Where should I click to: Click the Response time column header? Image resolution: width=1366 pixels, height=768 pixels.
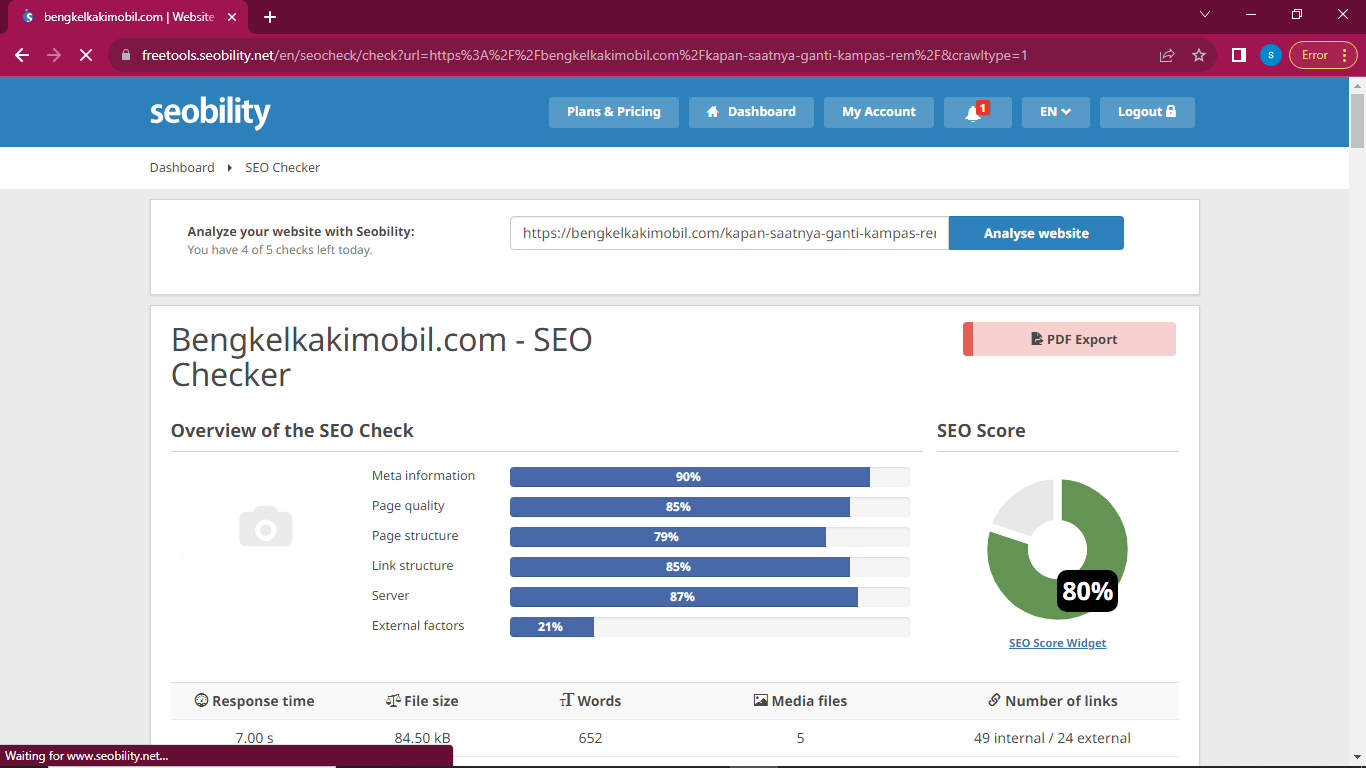click(x=254, y=701)
